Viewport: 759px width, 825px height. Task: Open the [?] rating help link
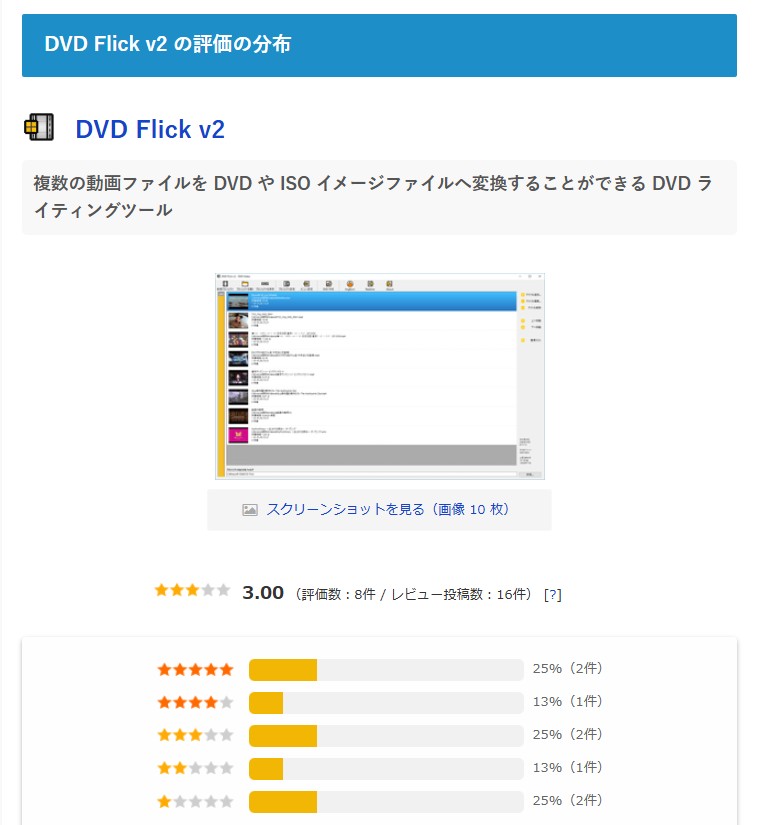pos(552,595)
